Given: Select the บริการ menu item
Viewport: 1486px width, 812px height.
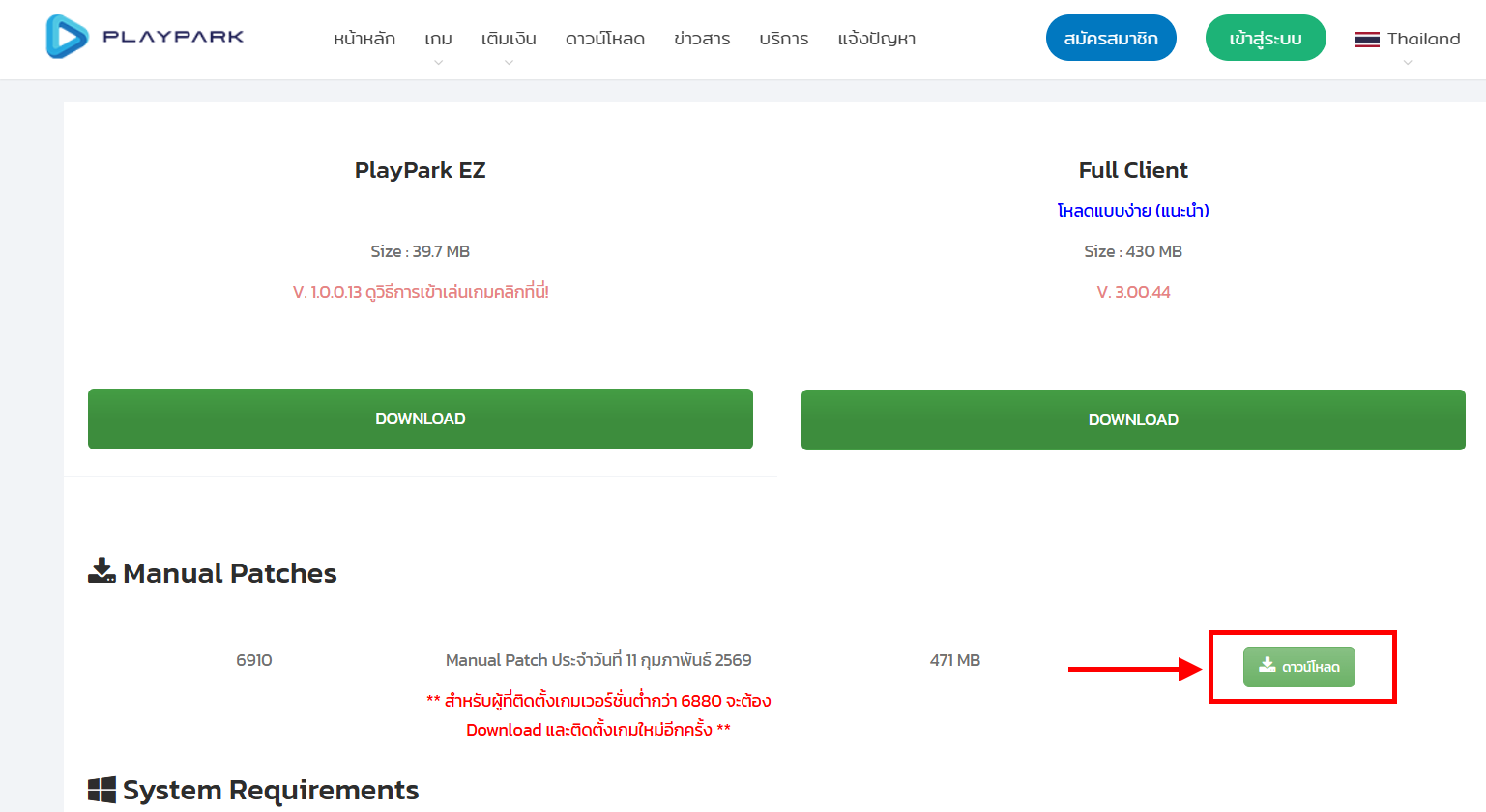Looking at the screenshot, I should [x=784, y=39].
